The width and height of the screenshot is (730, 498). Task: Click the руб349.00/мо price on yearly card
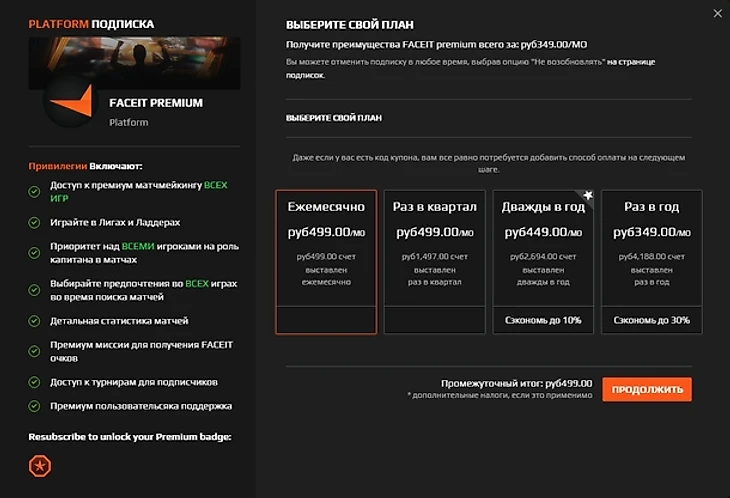click(x=651, y=232)
